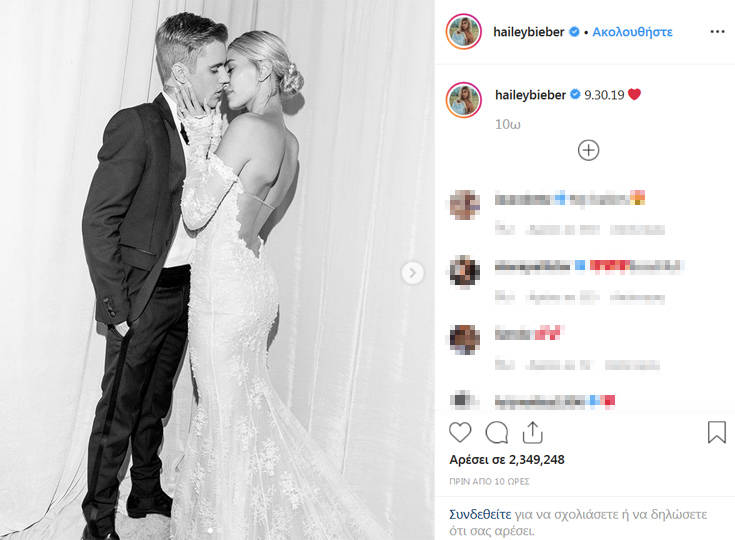Click the second commenter's blurred avatar

464,271
